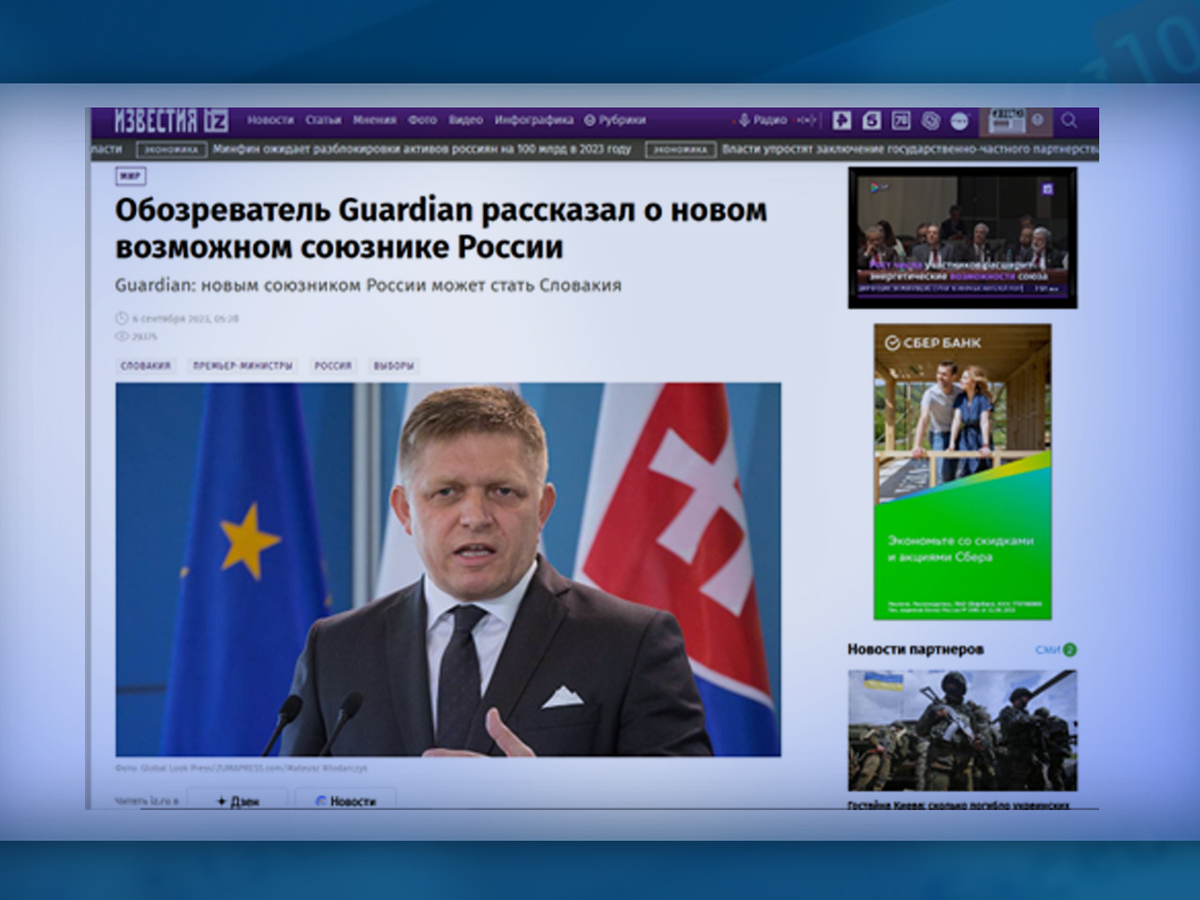
Task: Open the Известия iz logo homepage
Action: coord(171,121)
